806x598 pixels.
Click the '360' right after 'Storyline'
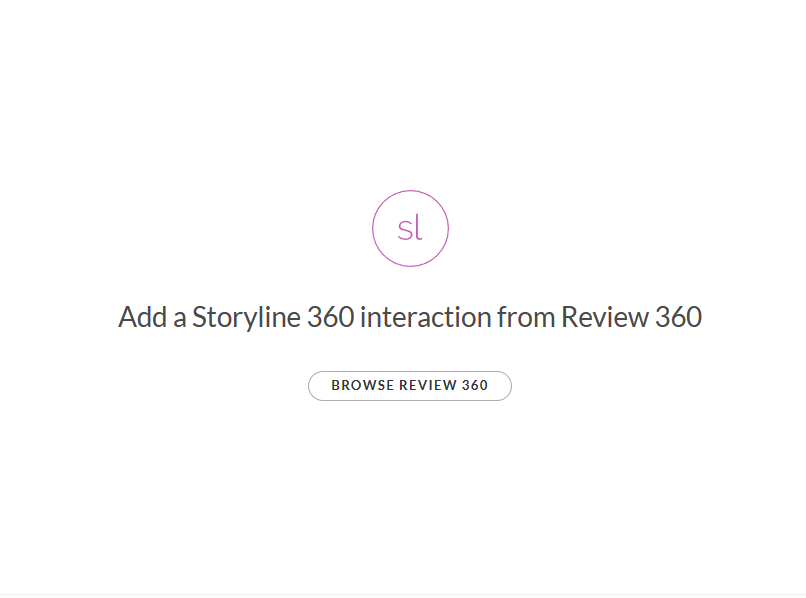[x=329, y=318]
